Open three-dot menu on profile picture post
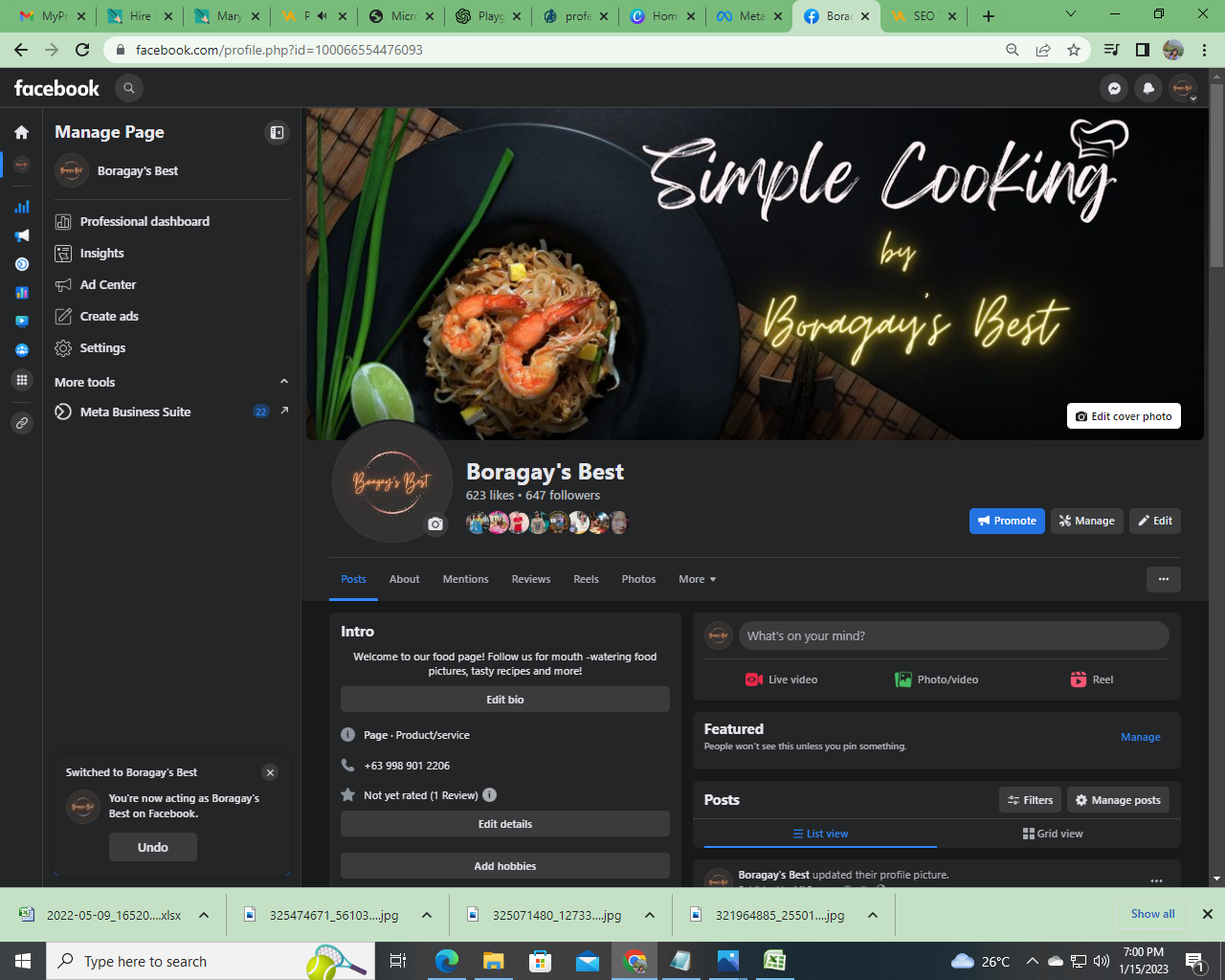 tap(1157, 880)
